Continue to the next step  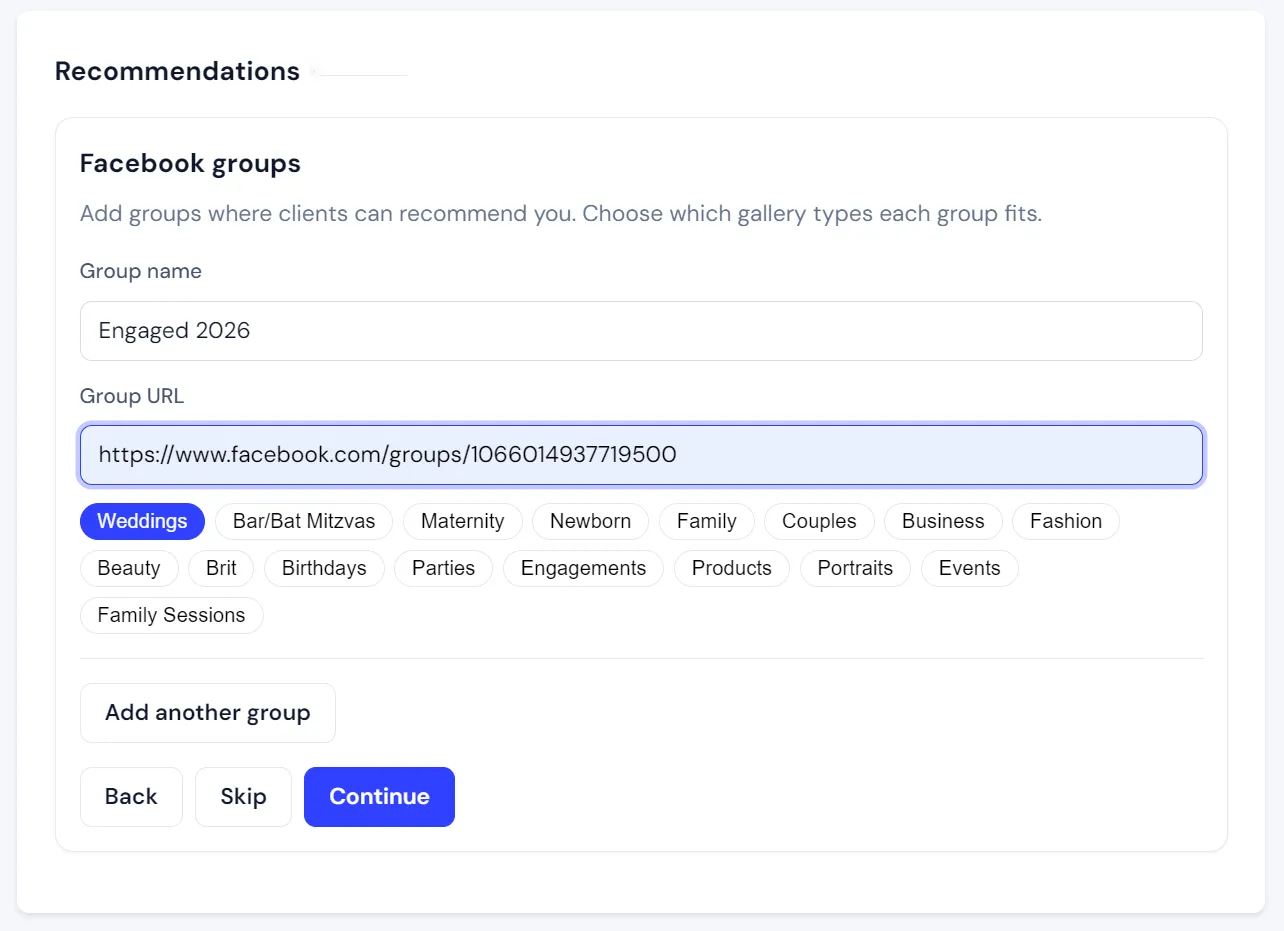379,797
